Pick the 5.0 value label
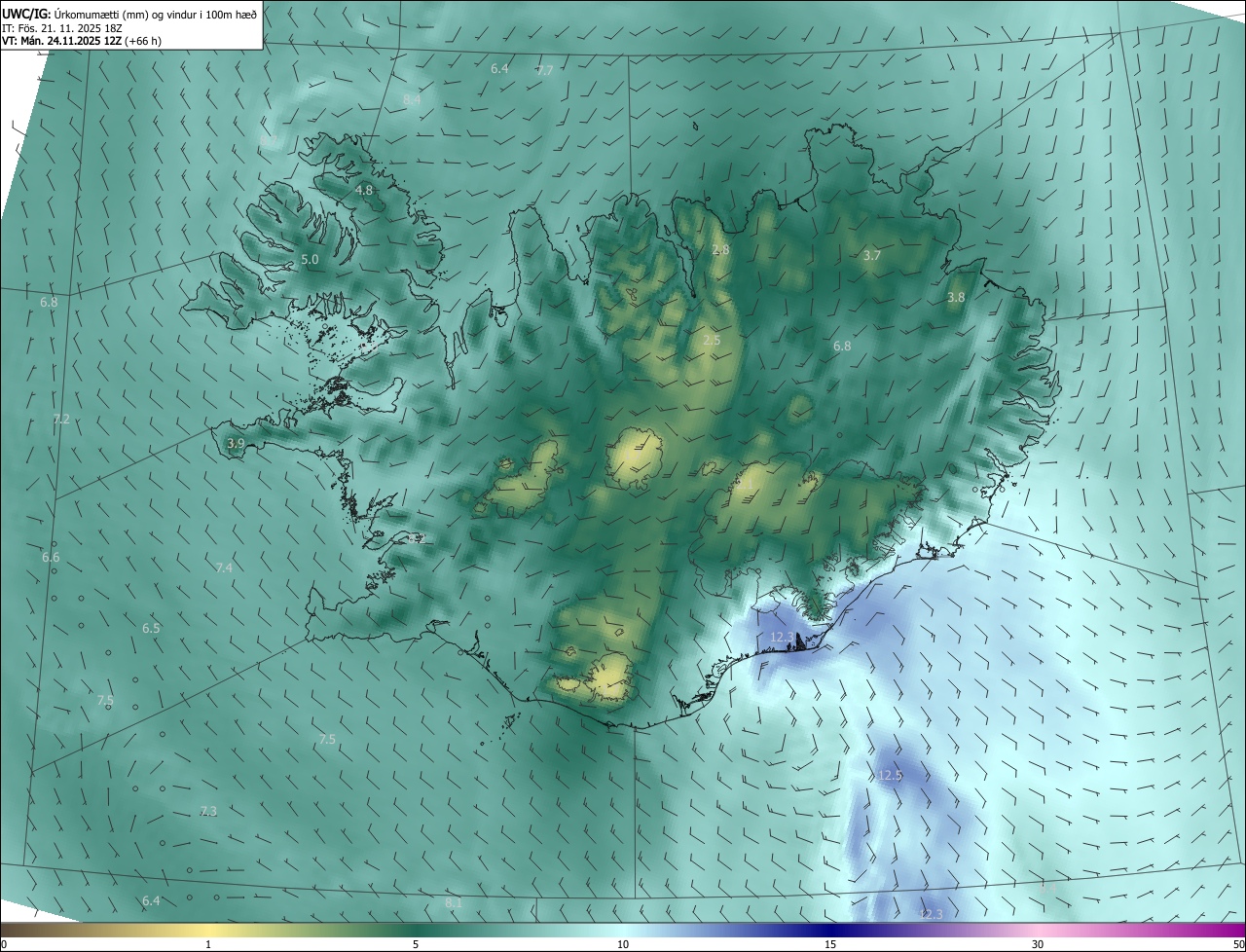 tap(310, 259)
